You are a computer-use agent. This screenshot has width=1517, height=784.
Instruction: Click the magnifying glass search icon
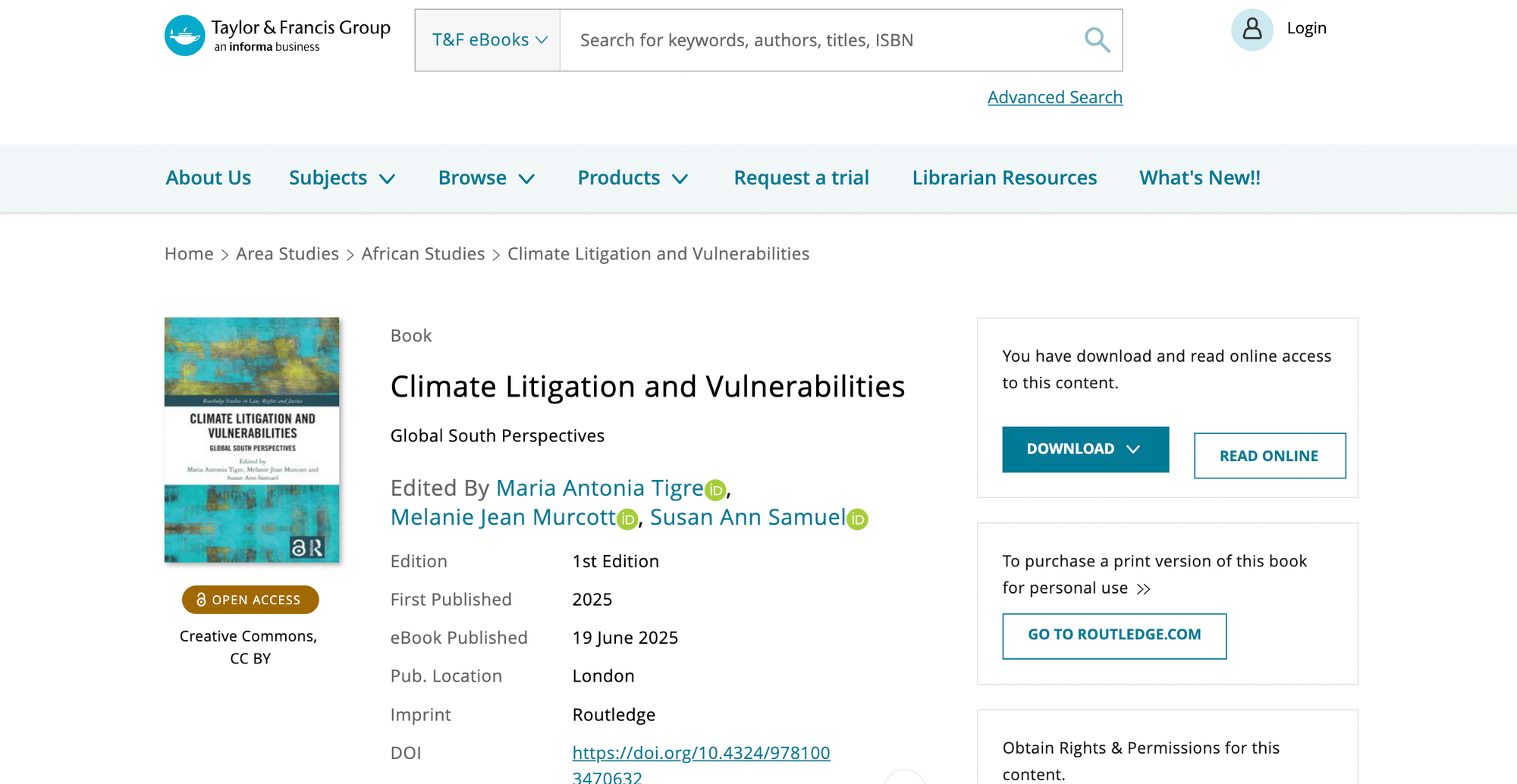(x=1097, y=40)
